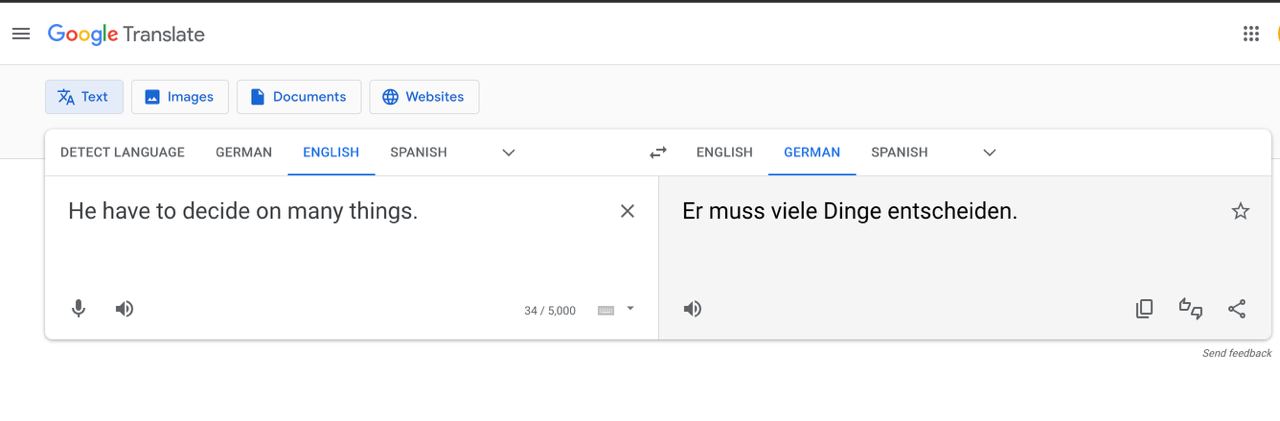Viewport: 1280px width, 421px height.
Task: Expand more target languages list
Action: pyautogui.click(x=989, y=153)
